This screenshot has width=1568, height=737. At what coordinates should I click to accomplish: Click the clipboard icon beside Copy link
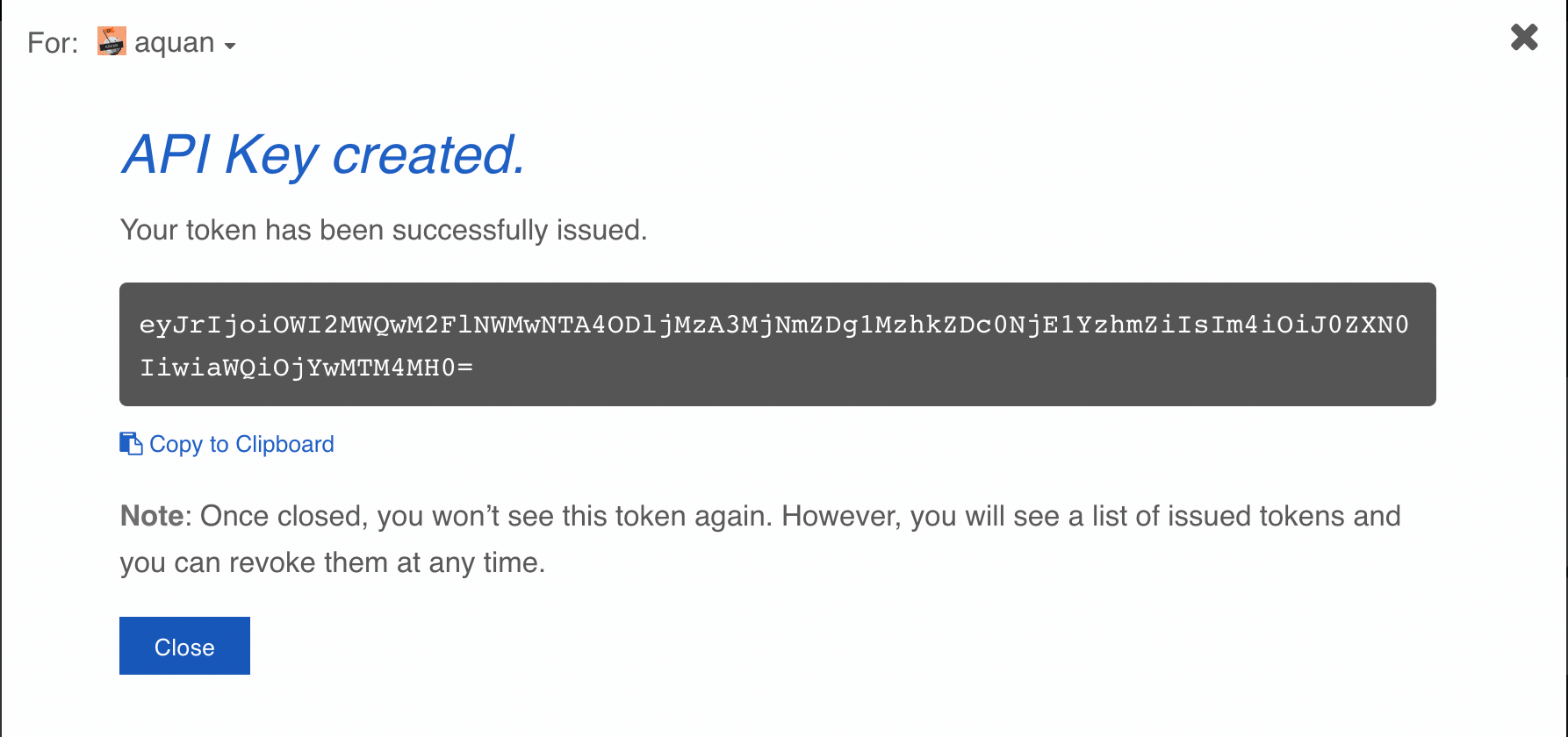pos(131,444)
